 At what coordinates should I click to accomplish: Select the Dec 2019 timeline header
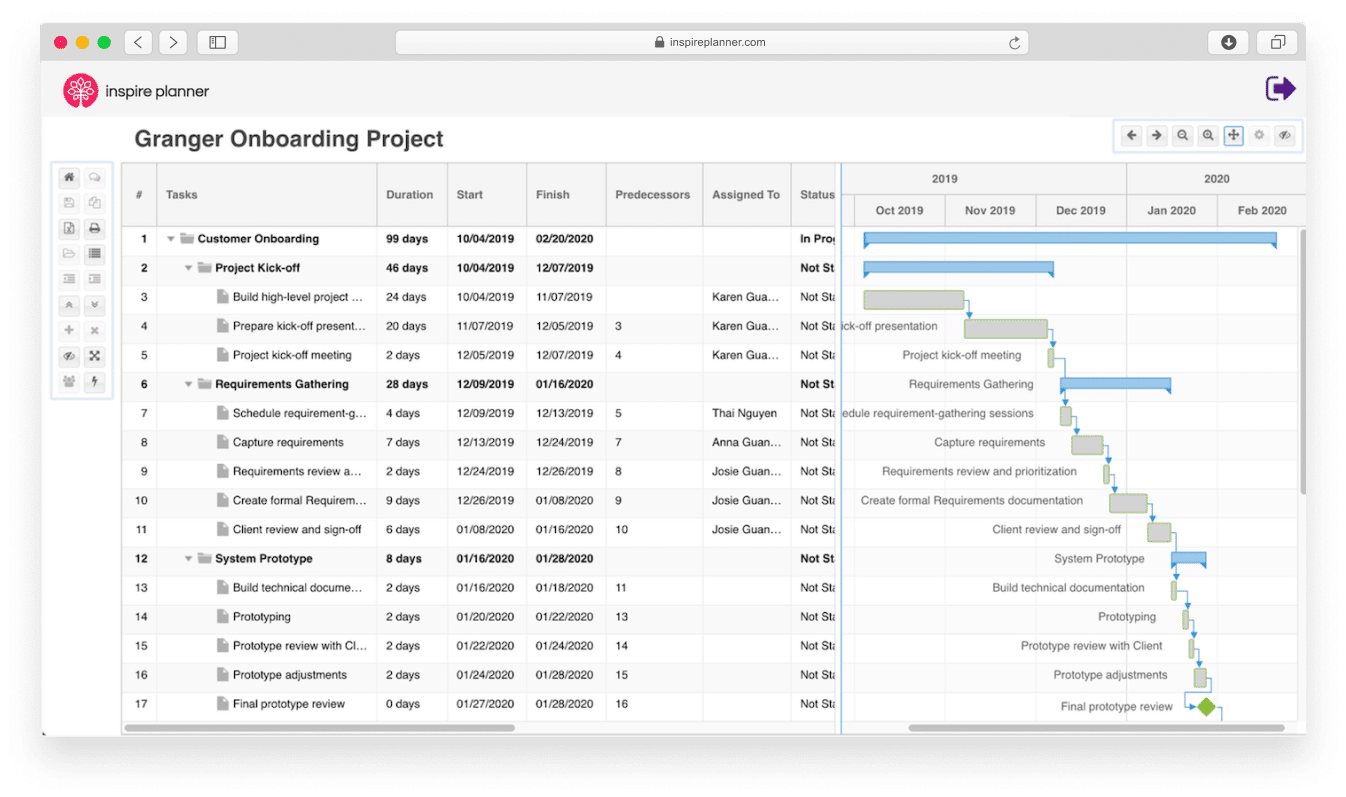click(1080, 210)
